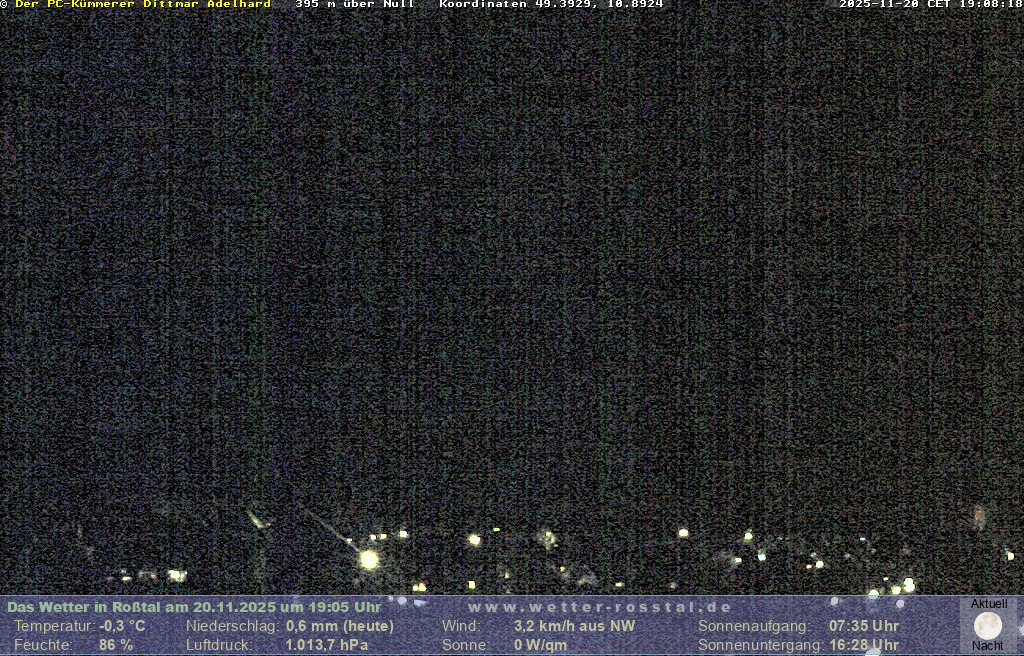The height and width of the screenshot is (656, 1024).
Task: Click the wind reading 3,2 km/h aus NW
Action: coord(574,626)
